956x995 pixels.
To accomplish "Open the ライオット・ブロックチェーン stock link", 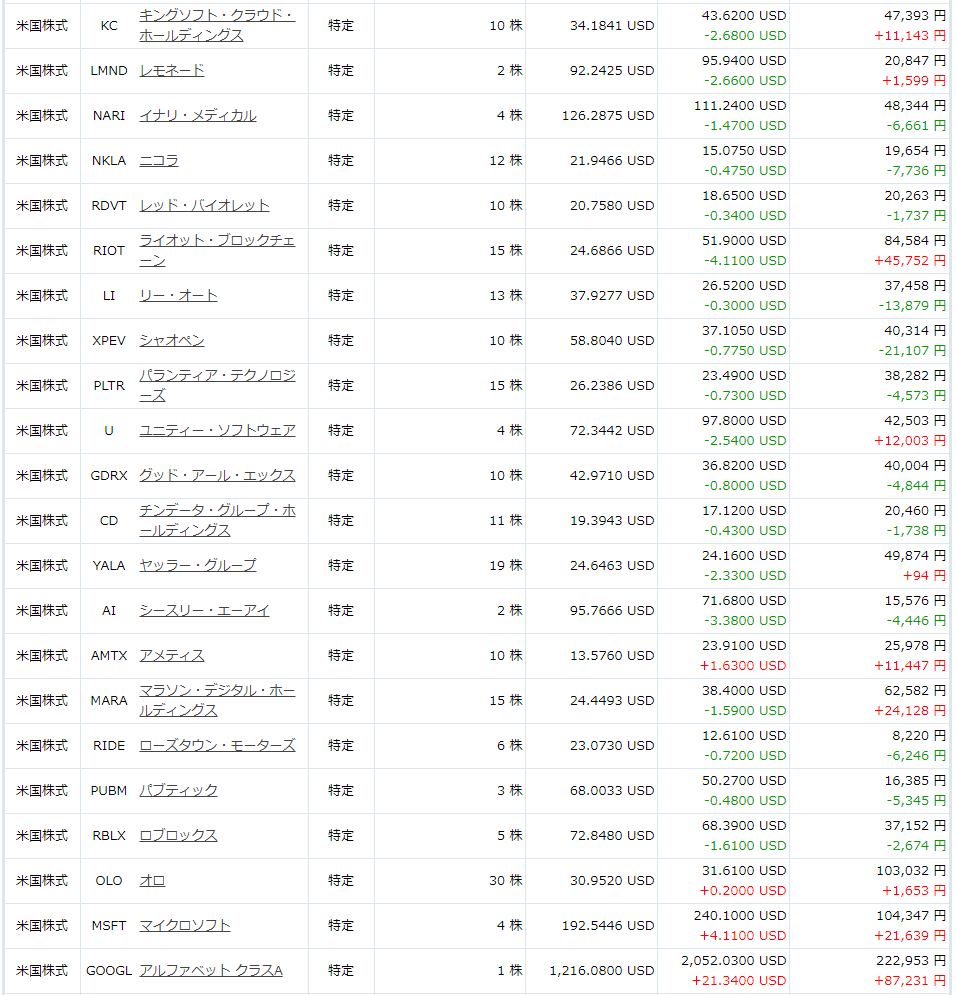I will (217, 251).
